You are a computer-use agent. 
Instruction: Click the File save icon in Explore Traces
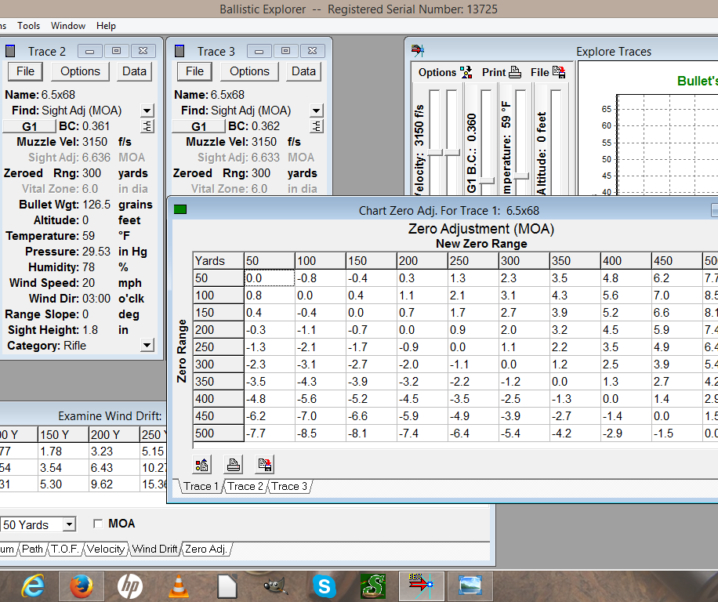pyautogui.click(x=559, y=72)
